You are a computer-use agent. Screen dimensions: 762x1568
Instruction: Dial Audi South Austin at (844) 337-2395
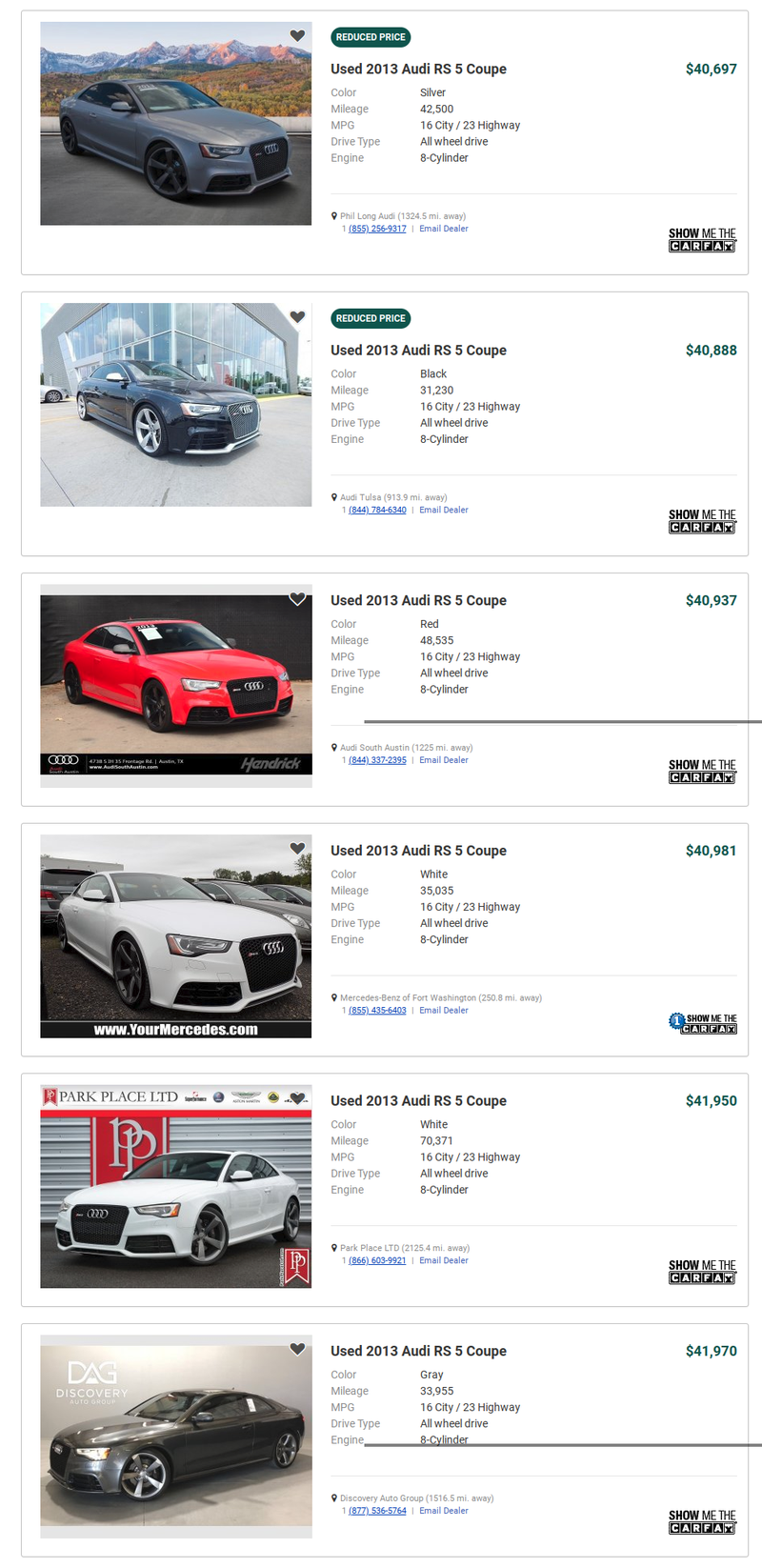coord(377,760)
